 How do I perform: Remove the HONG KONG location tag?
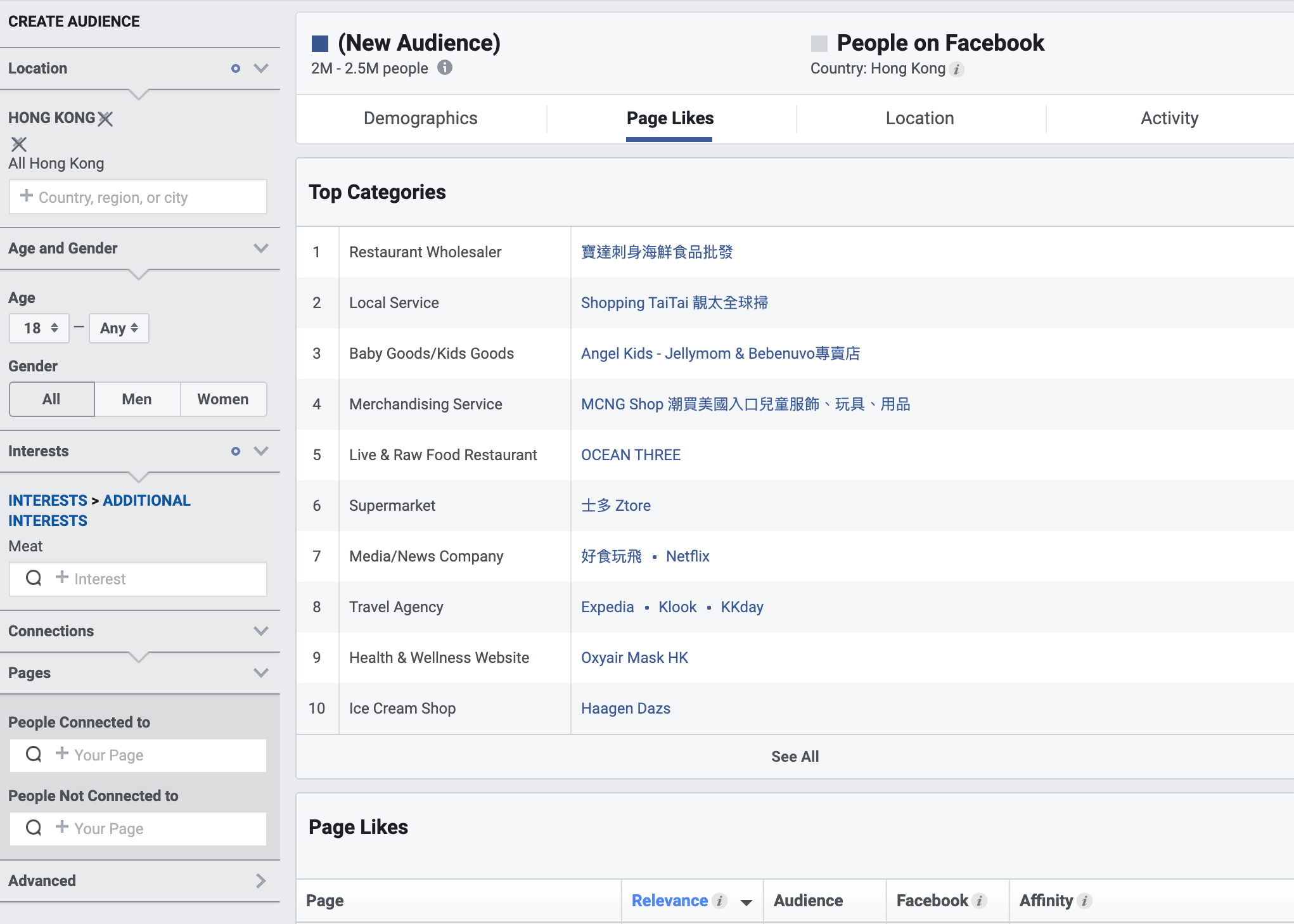click(106, 119)
